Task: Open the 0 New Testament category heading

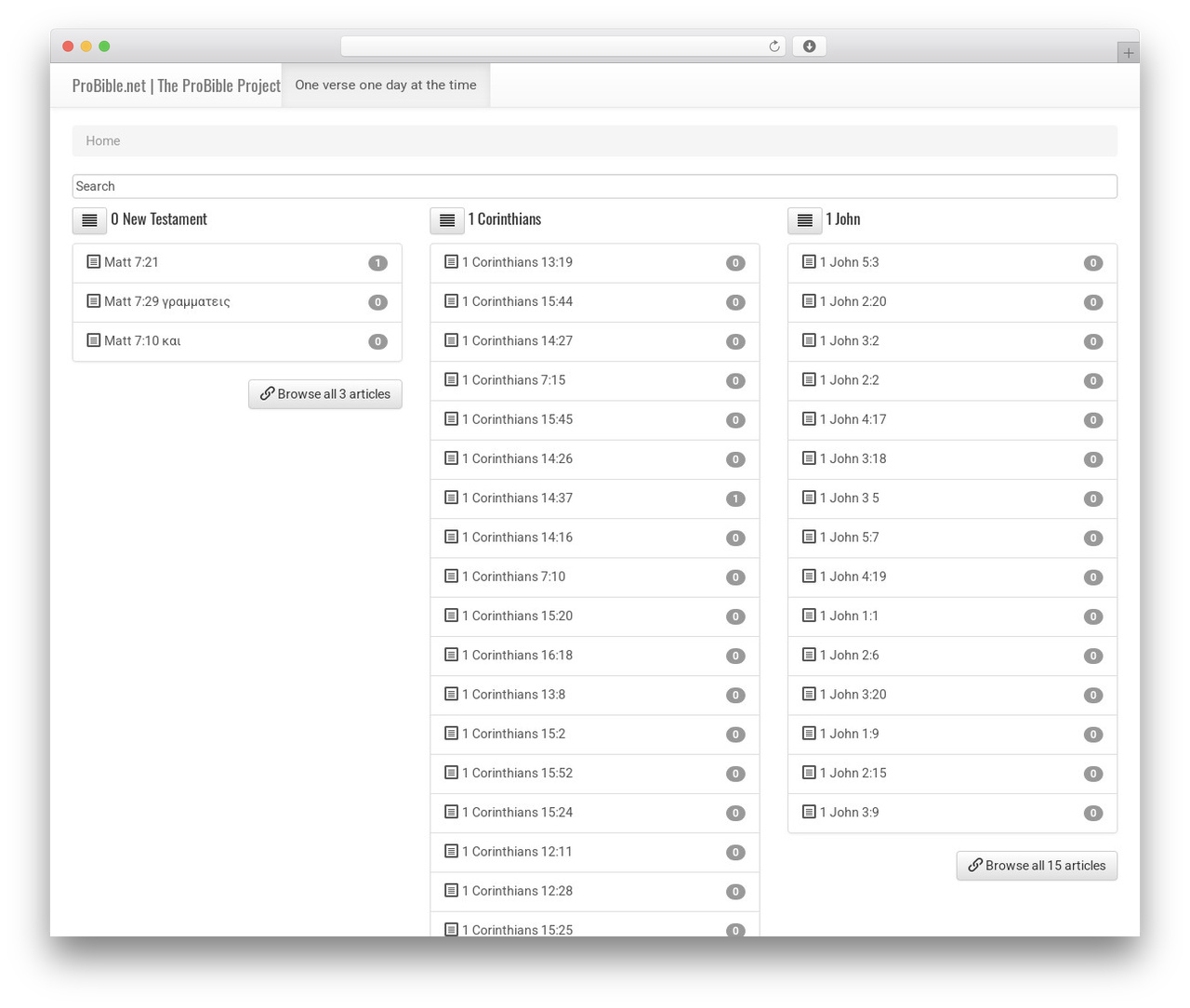Action: [159, 219]
